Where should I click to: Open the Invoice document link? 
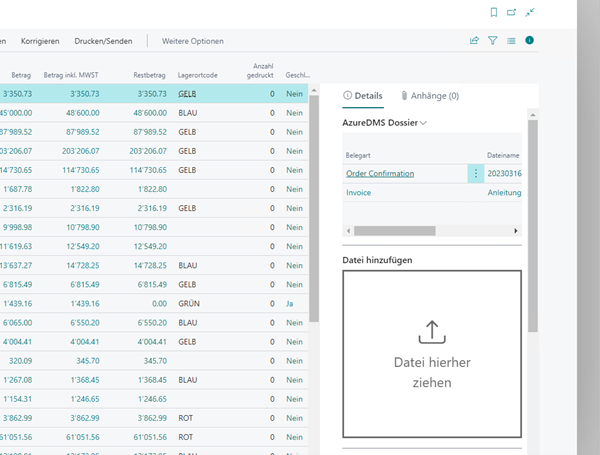pos(358,192)
